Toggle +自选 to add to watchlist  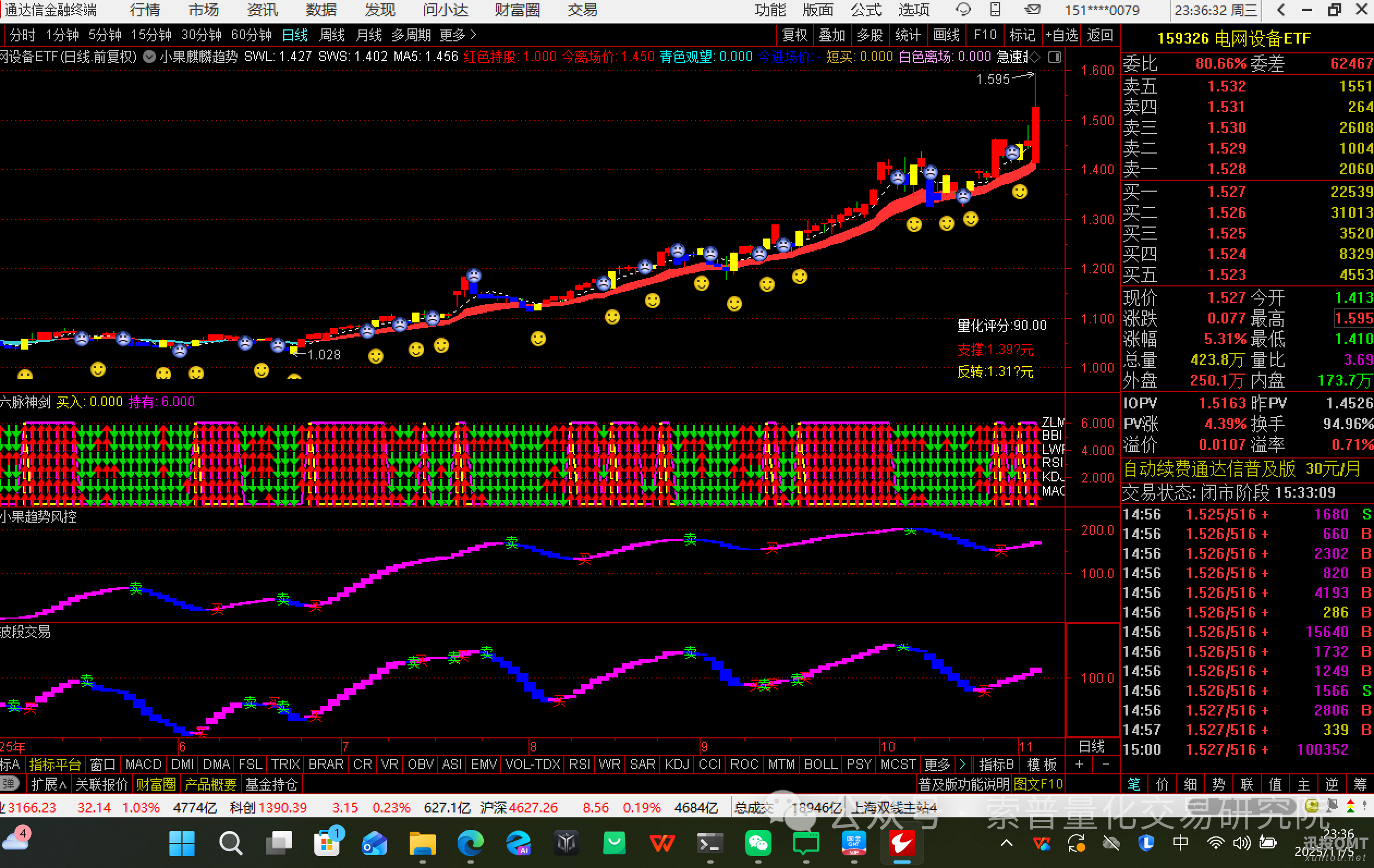point(1061,35)
